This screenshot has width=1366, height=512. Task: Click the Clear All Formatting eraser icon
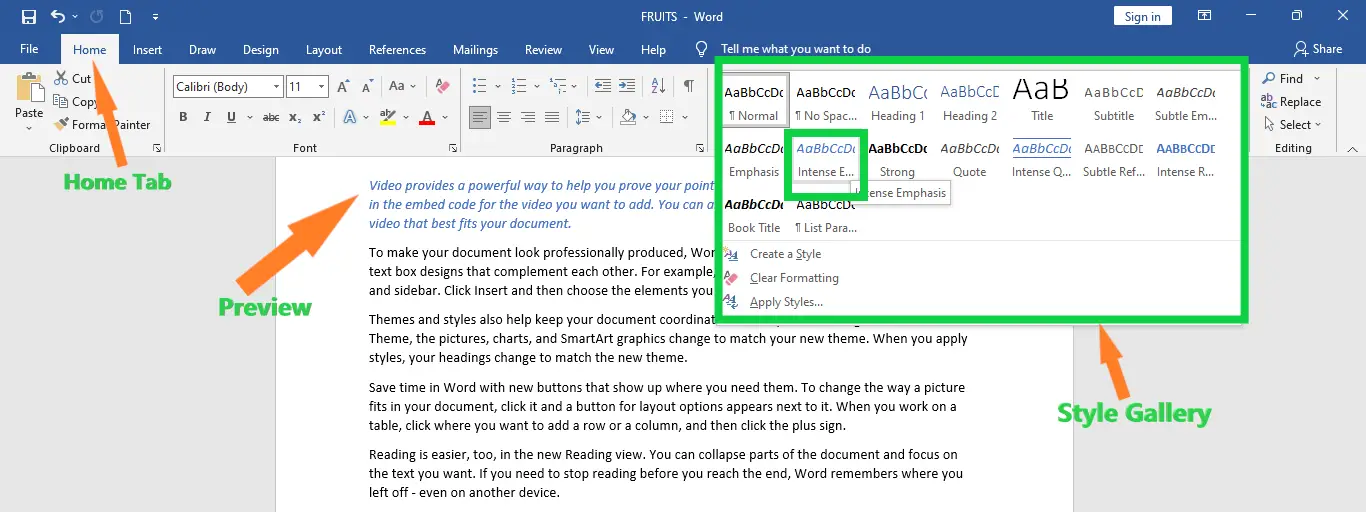click(x=442, y=87)
